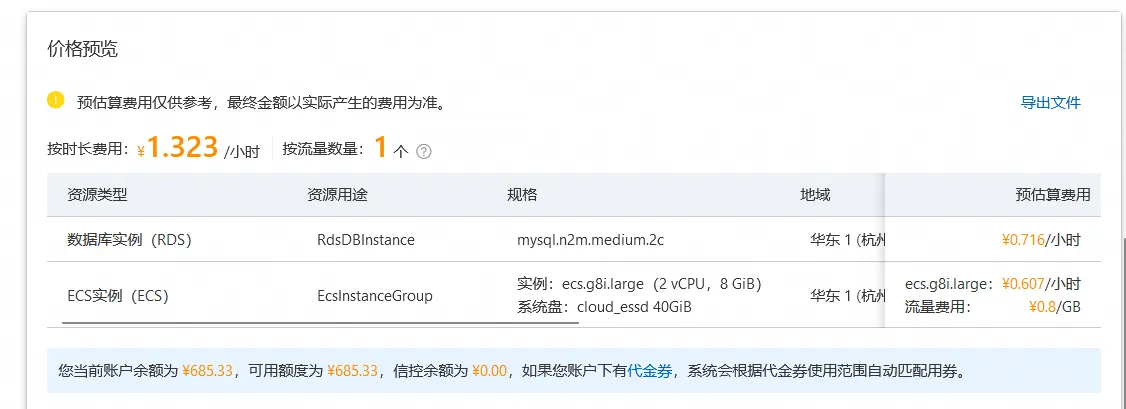Open the 代金券 link
Image resolution: width=1126 pixels, height=409 pixels.
coord(648,370)
